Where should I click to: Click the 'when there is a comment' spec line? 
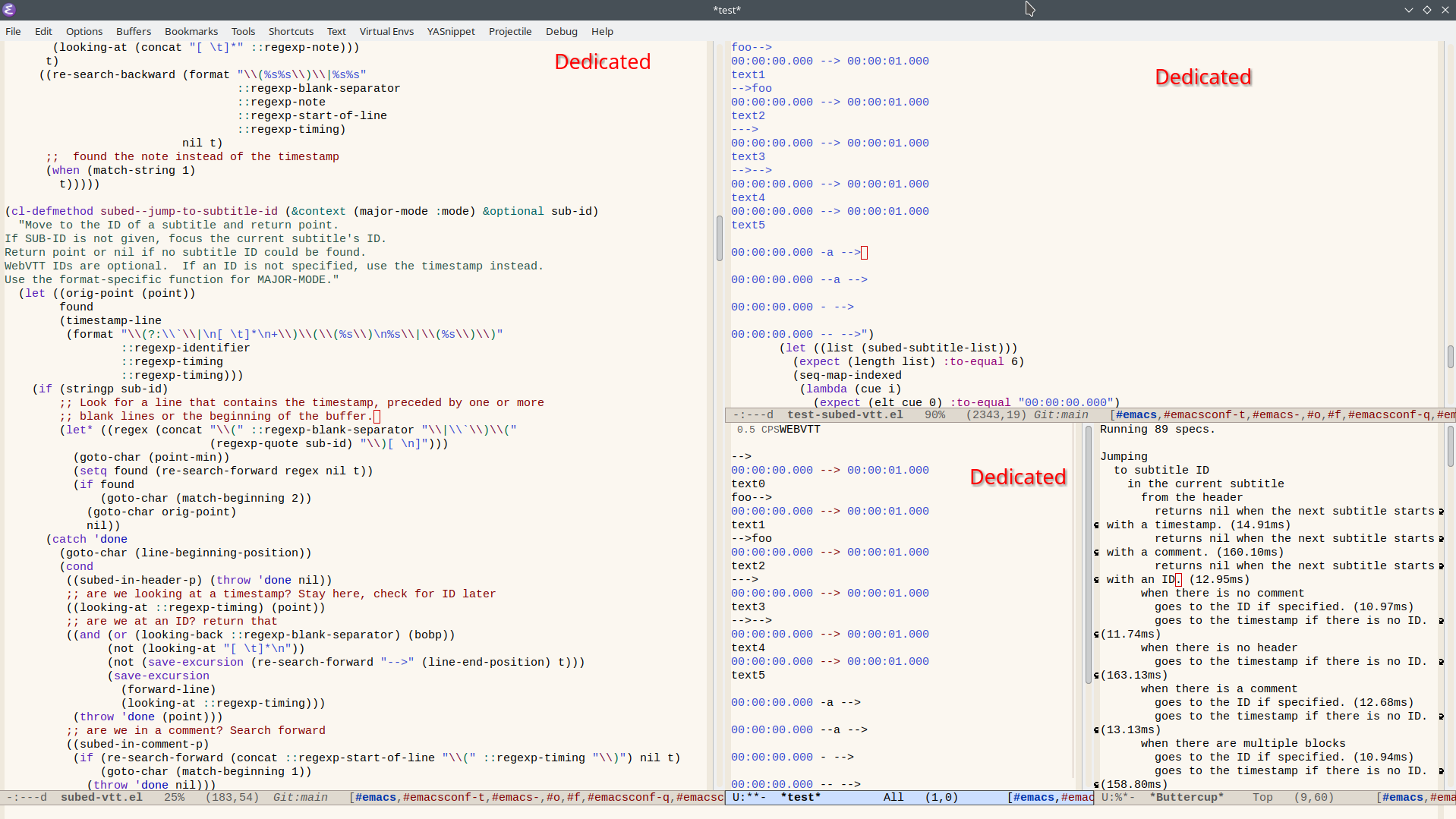(1219, 688)
